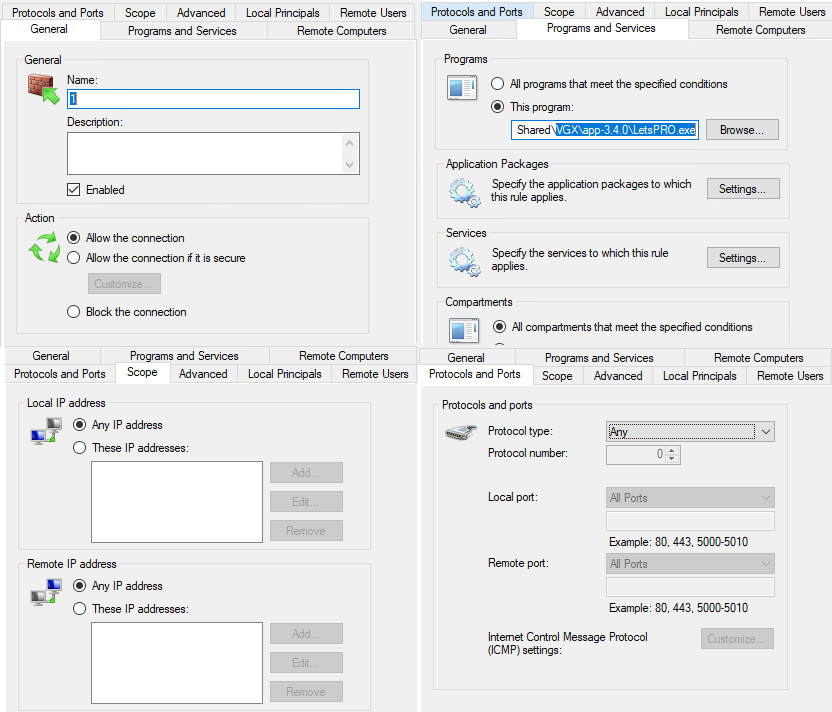Viewport: 832px width, 712px height.
Task: Expand the Remote port dropdown
Action: coord(690,564)
